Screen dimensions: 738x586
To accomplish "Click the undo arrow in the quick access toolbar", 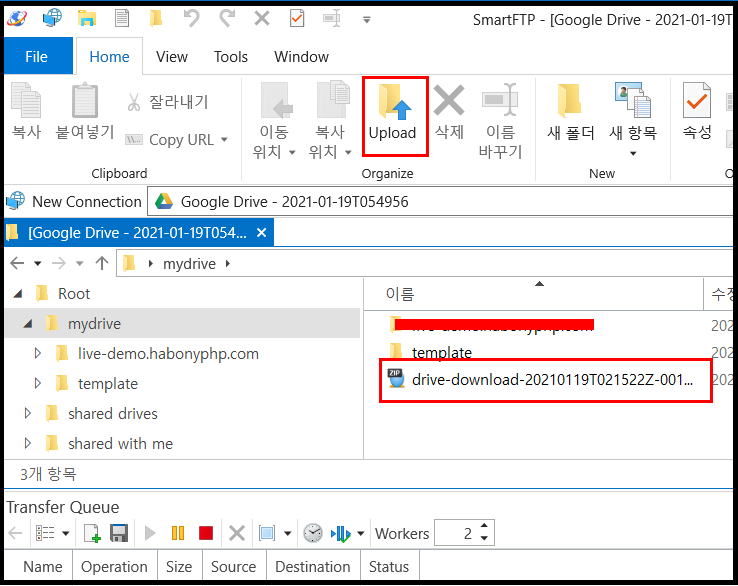I will [x=191, y=19].
